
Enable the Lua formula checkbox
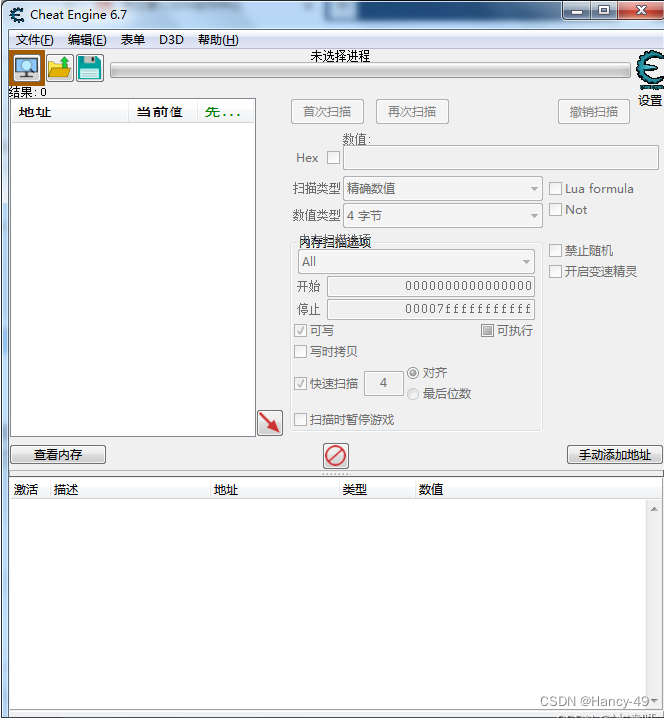[x=555, y=189]
